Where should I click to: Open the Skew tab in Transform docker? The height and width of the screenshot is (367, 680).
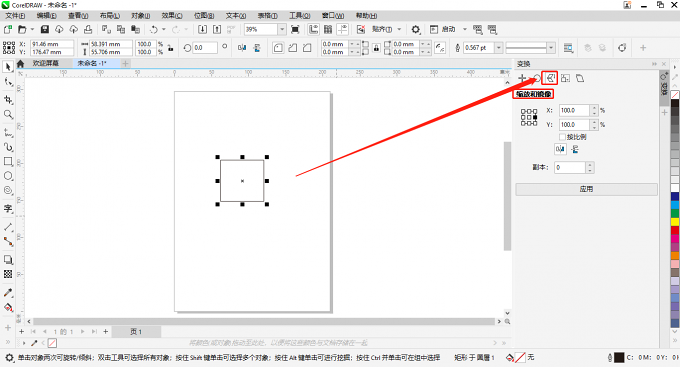coord(580,79)
